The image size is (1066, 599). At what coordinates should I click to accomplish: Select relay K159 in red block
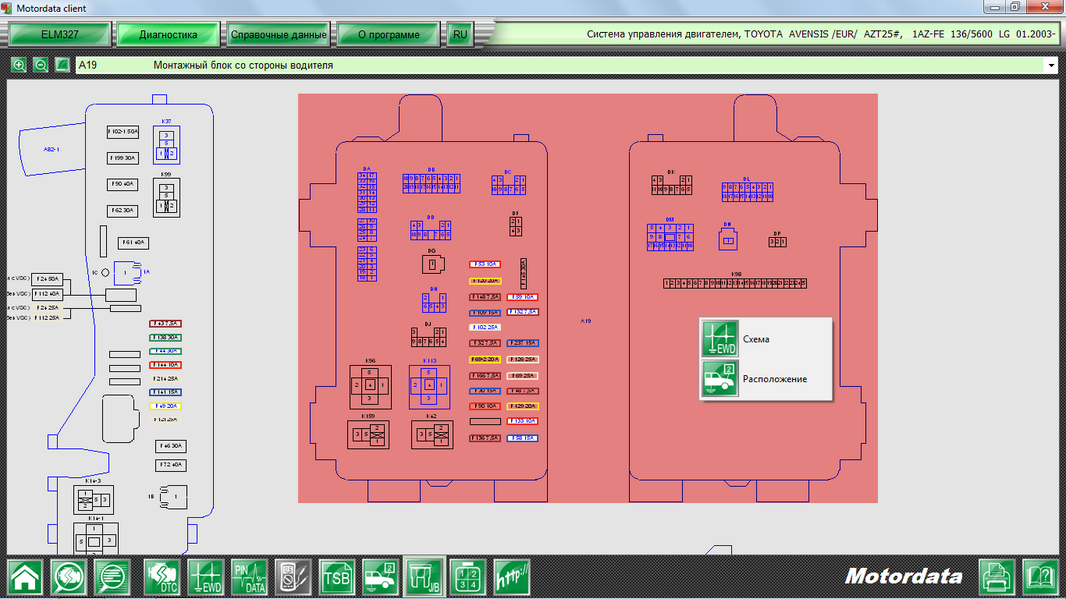(368, 434)
